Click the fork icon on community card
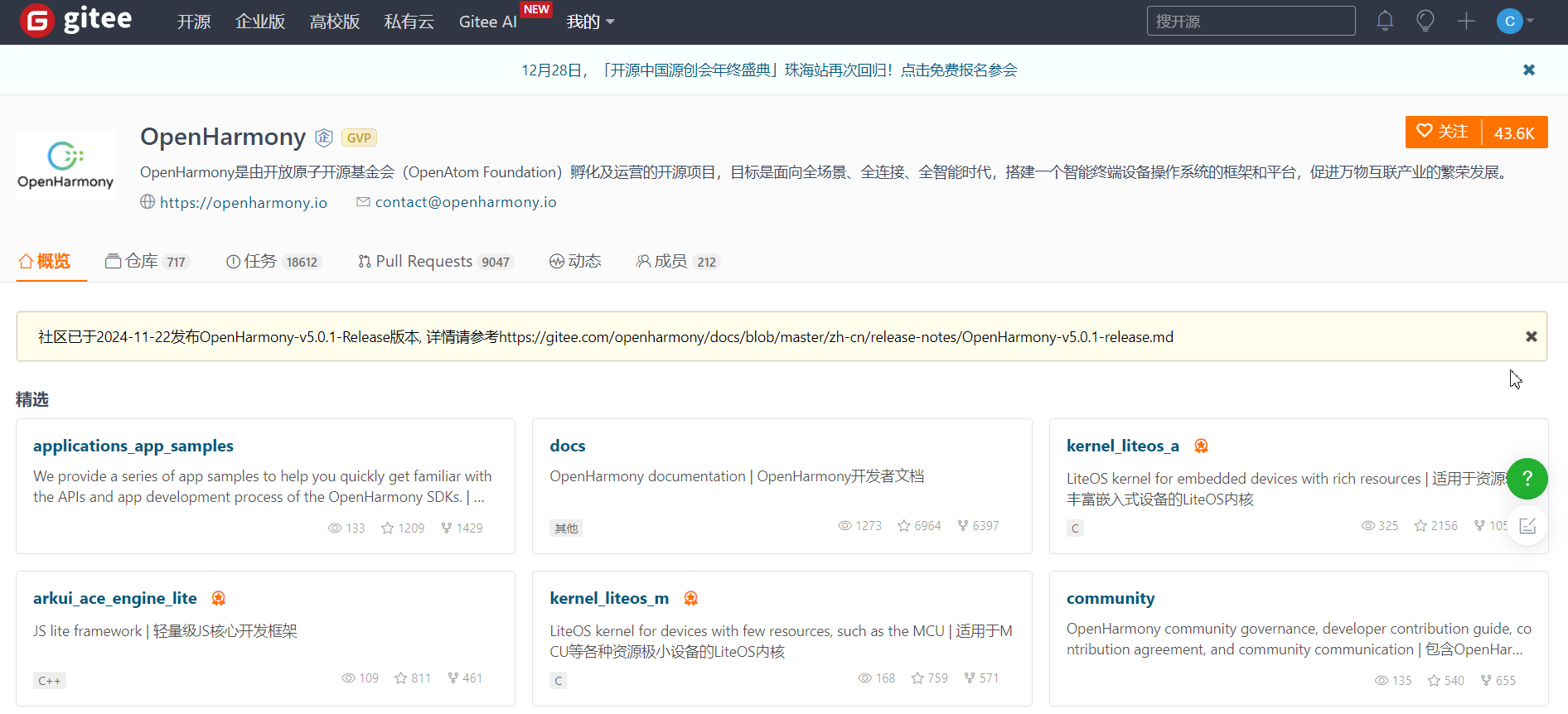Viewport: 1568px width, 714px height. [x=1486, y=681]
